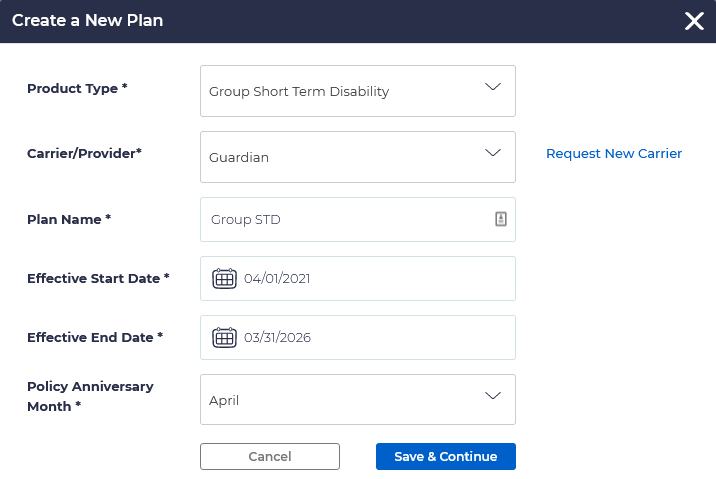Open the Policy Anniversary Month dropdown

coord(492,396)
